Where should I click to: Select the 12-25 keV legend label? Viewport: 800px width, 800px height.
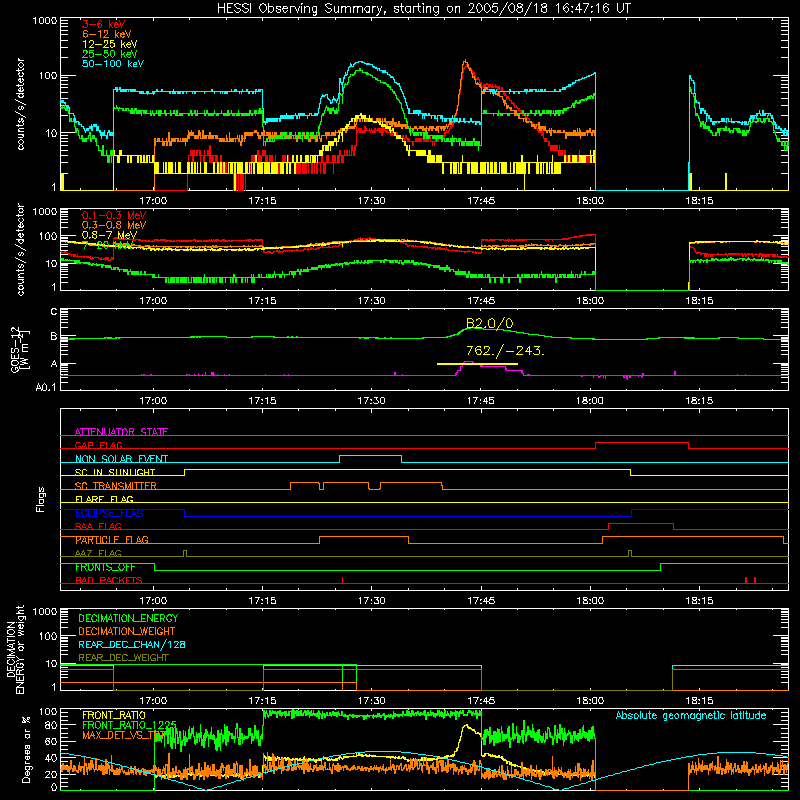coord(110,44)
